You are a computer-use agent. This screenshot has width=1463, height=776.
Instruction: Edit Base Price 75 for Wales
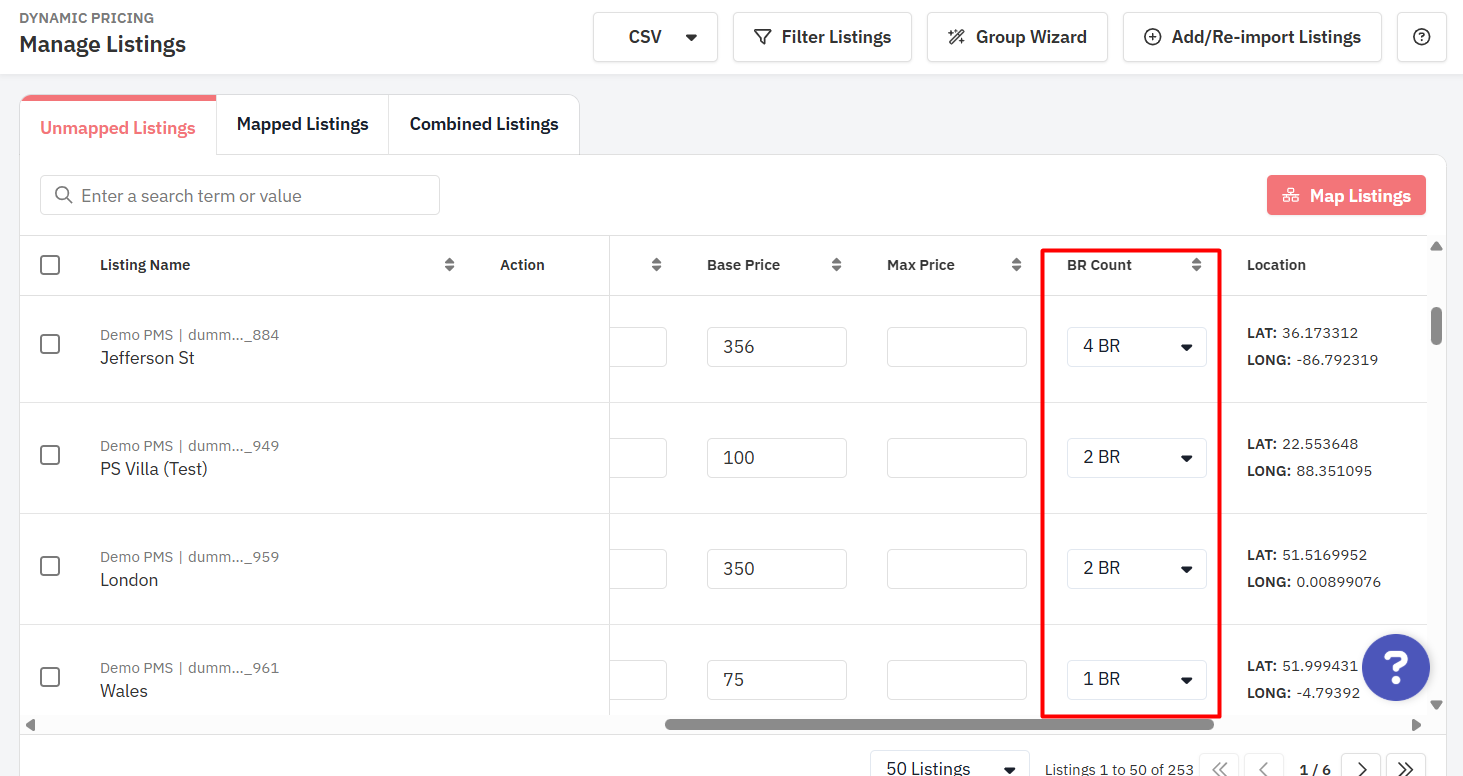point(777,680)
